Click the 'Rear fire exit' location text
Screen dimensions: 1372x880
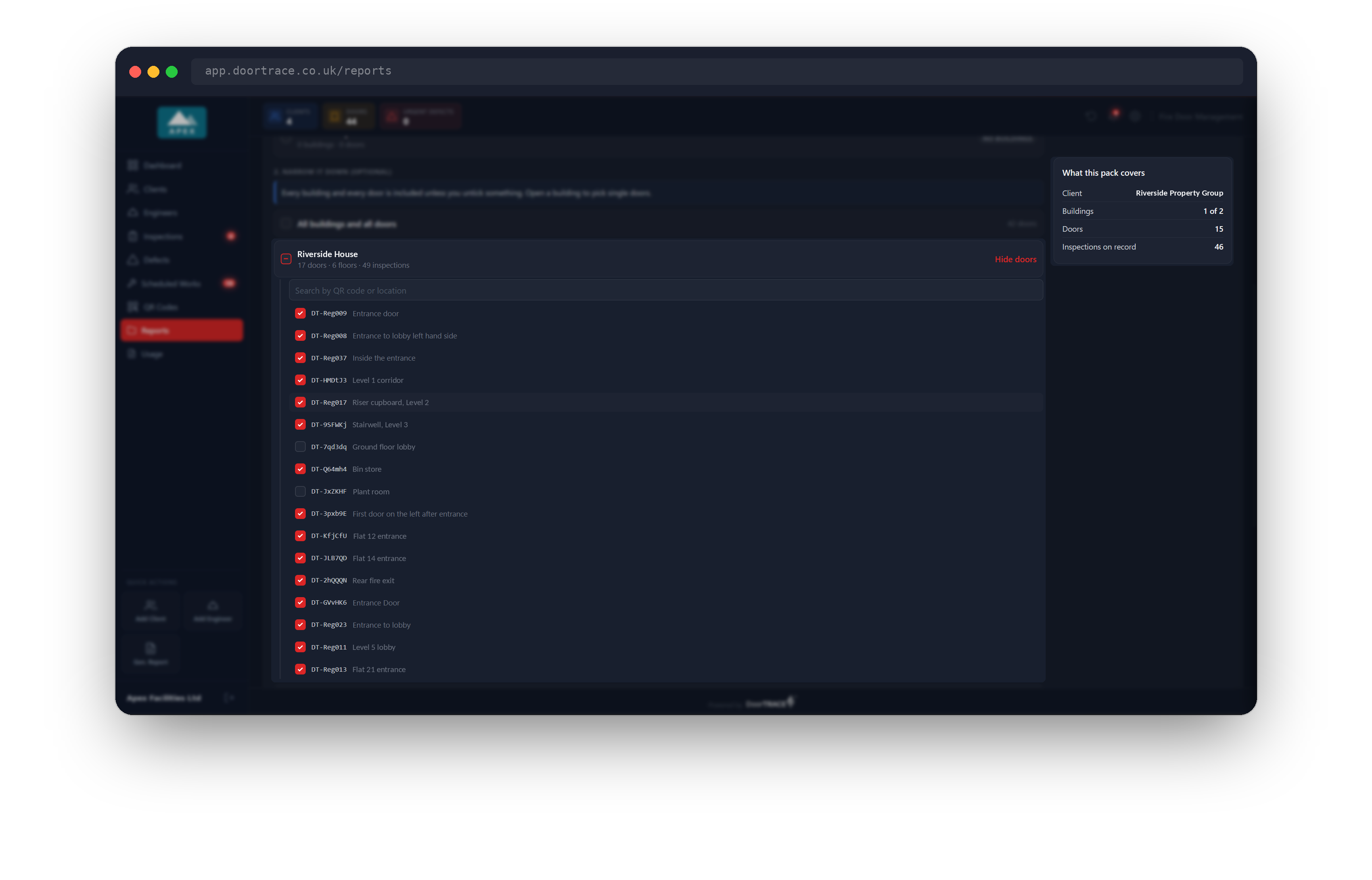click(x=374, y=581)
